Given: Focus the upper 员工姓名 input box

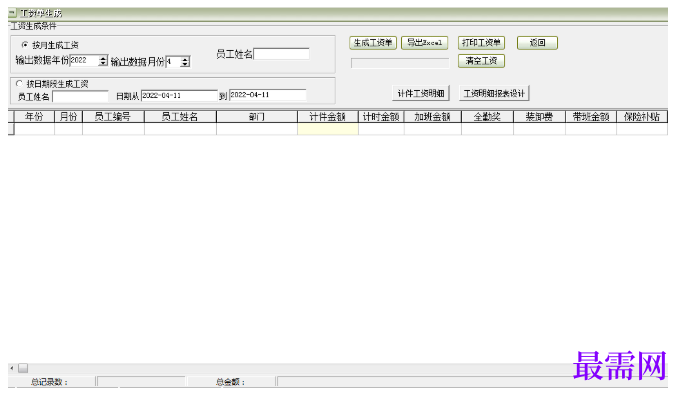Looking at the screenshot, I should (x=281, y=54).
